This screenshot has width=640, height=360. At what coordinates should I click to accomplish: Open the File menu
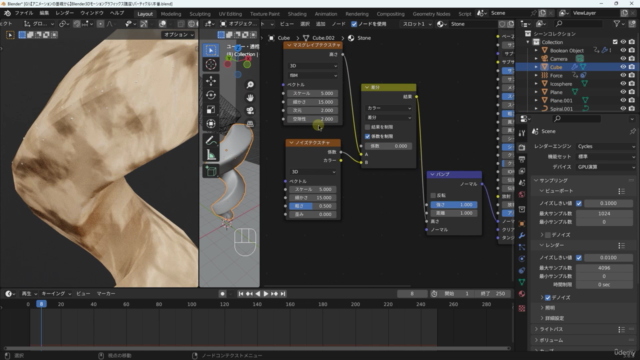coord(24,13)
